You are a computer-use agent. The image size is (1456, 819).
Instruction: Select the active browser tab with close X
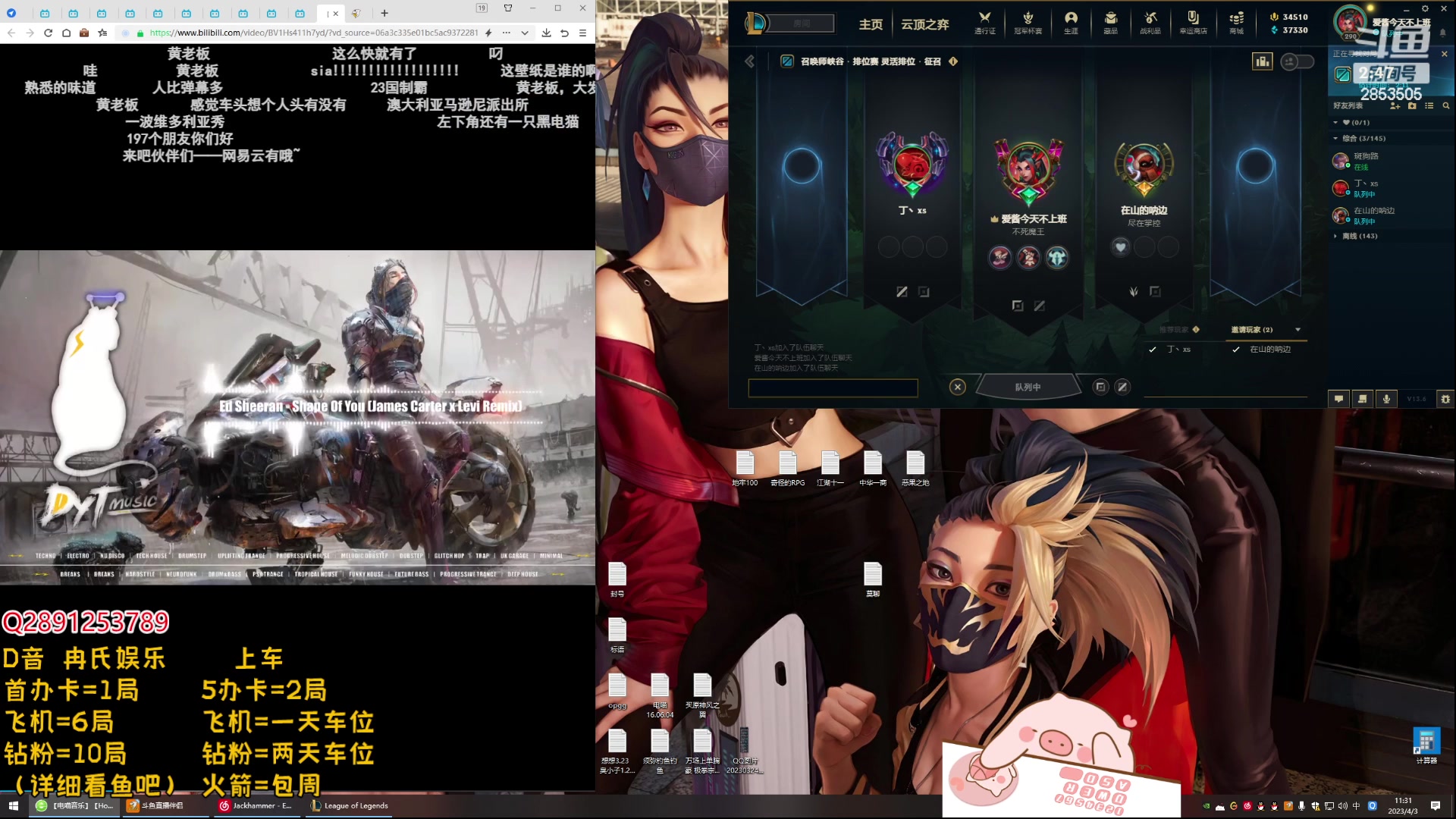click(331, 13)
